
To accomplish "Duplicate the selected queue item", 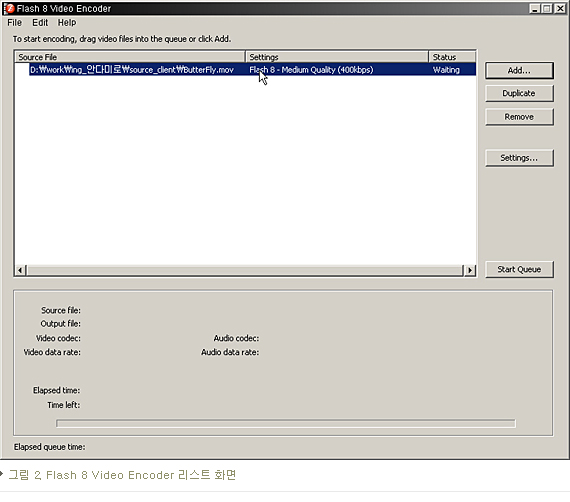I will (519, 93).
